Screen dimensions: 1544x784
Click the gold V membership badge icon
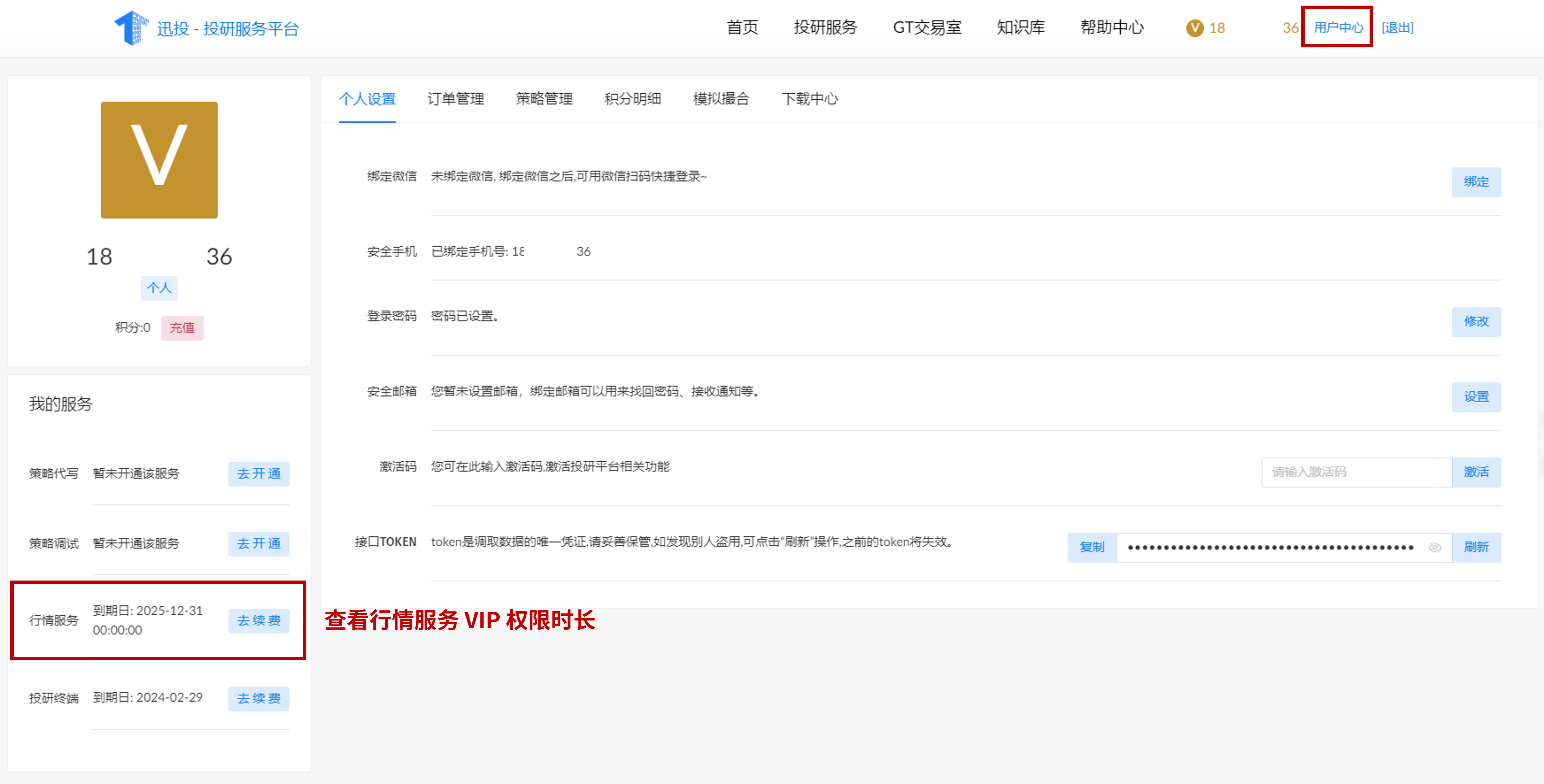click(1194, 28)
